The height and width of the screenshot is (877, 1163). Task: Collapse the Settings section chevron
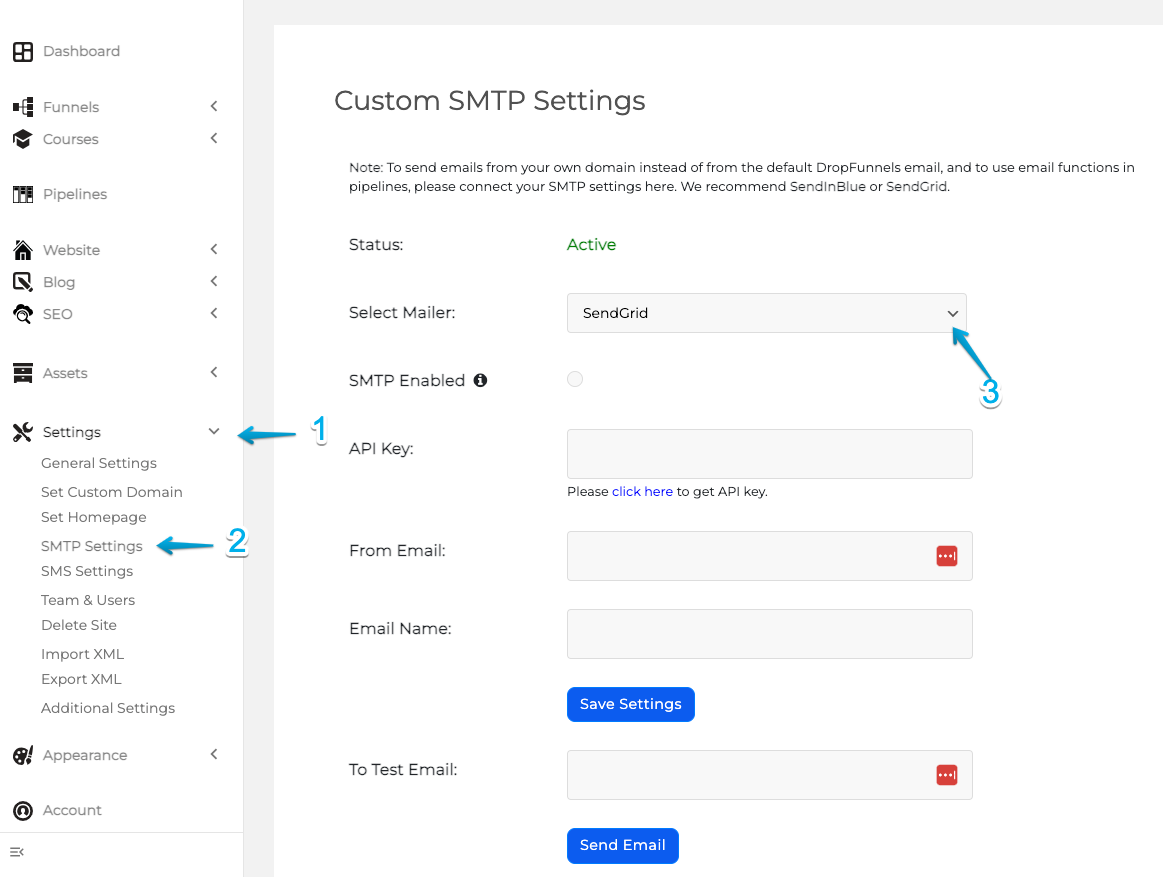click(x=213, y=430)
